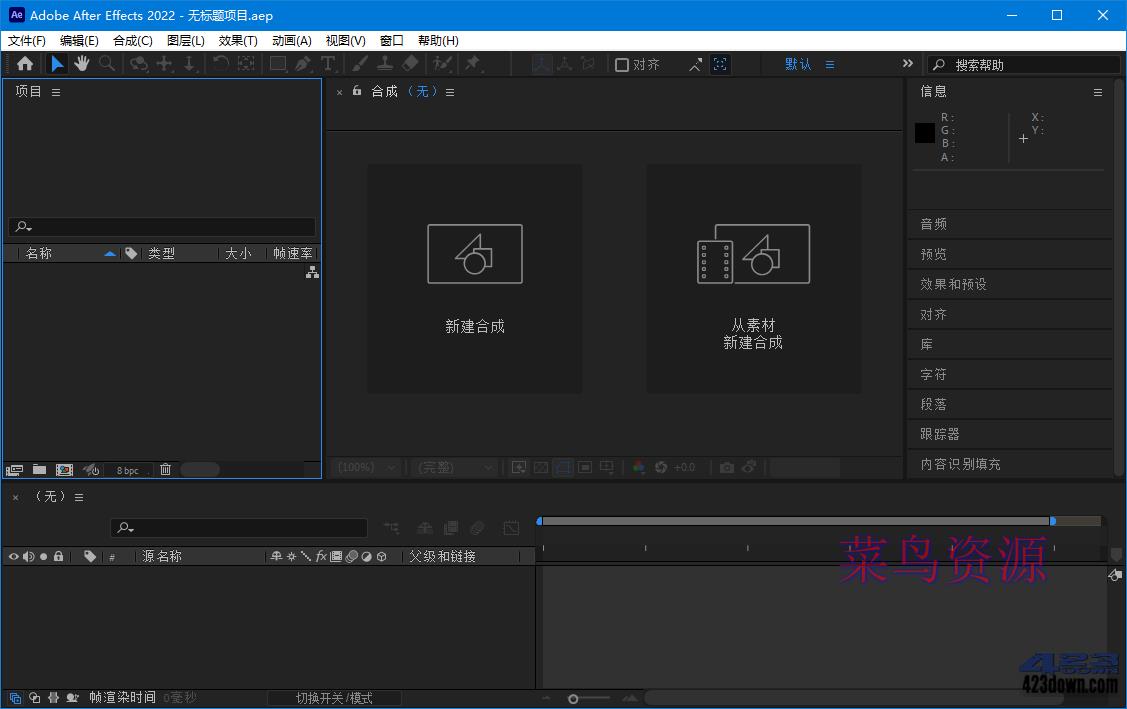
Task: Select the Clone Stamp tool
Action: pyautogui.click(x=383, y=63)
